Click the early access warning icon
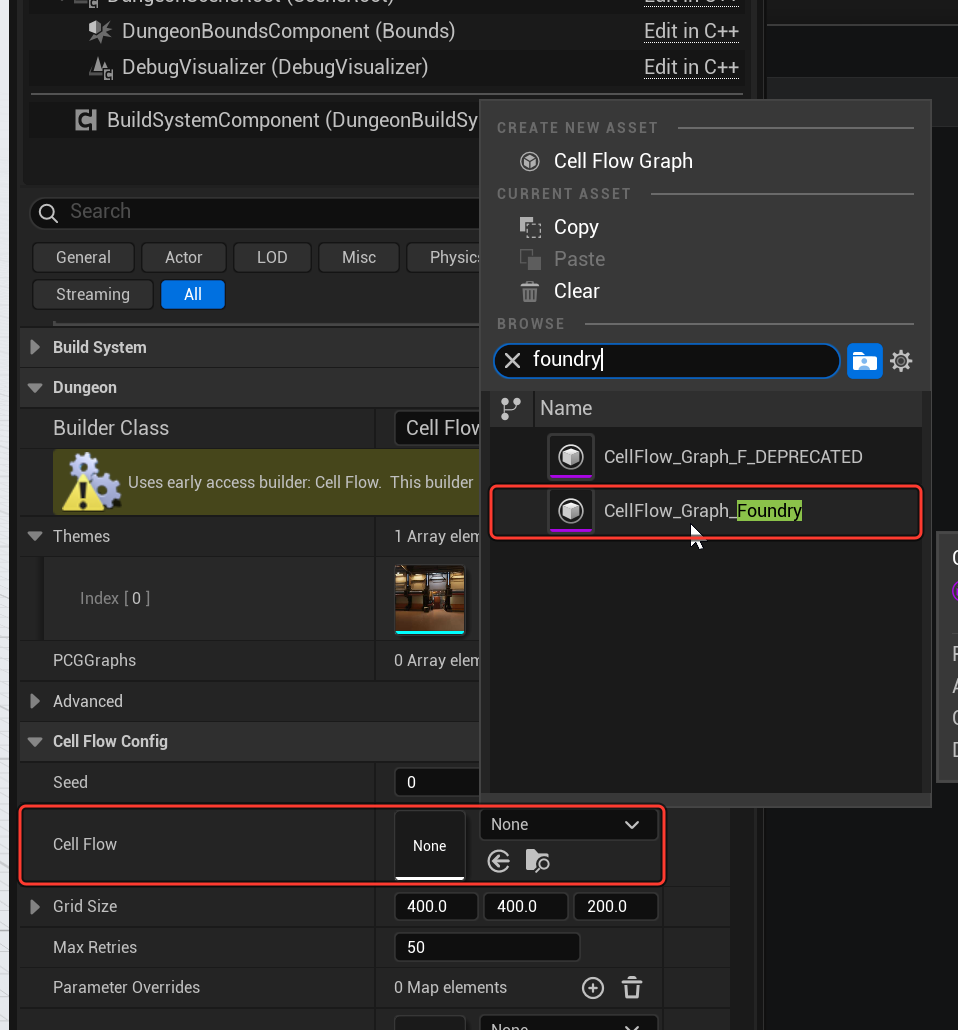 pos(91,482)
